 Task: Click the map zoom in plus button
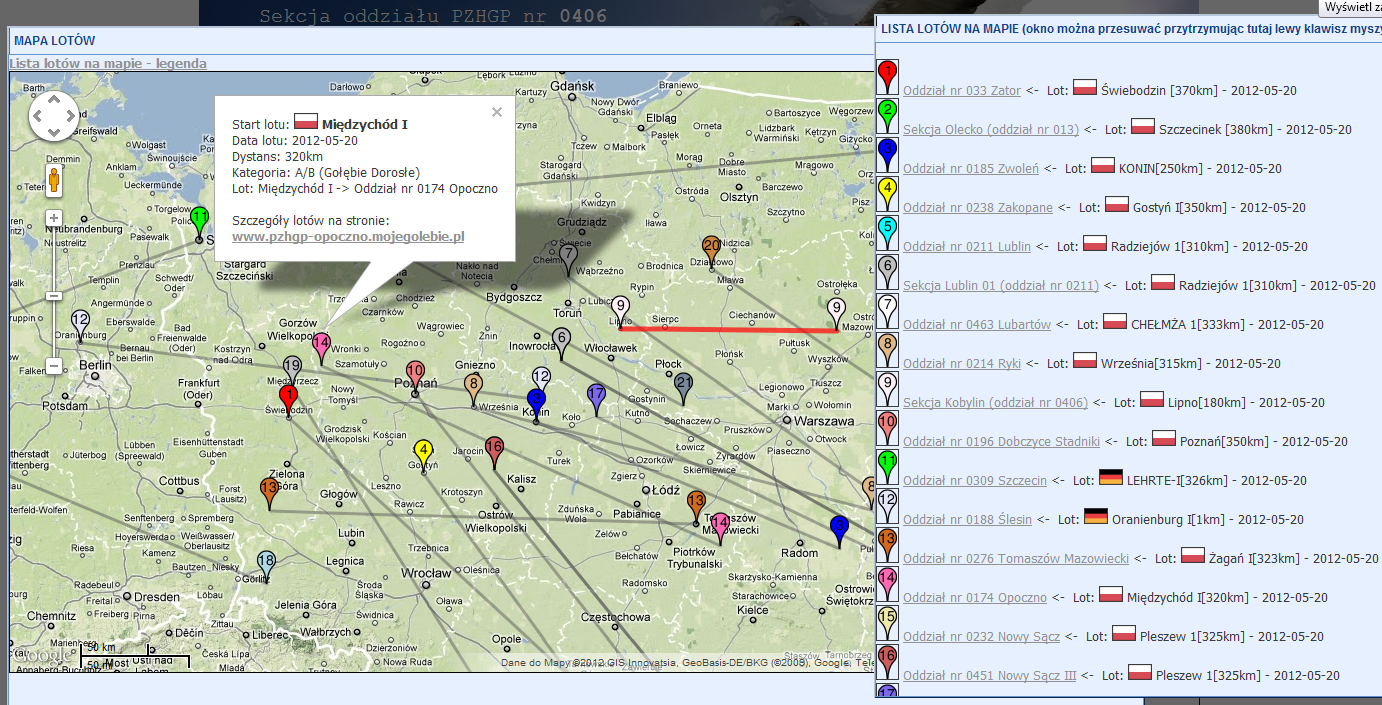click(54, 218)
